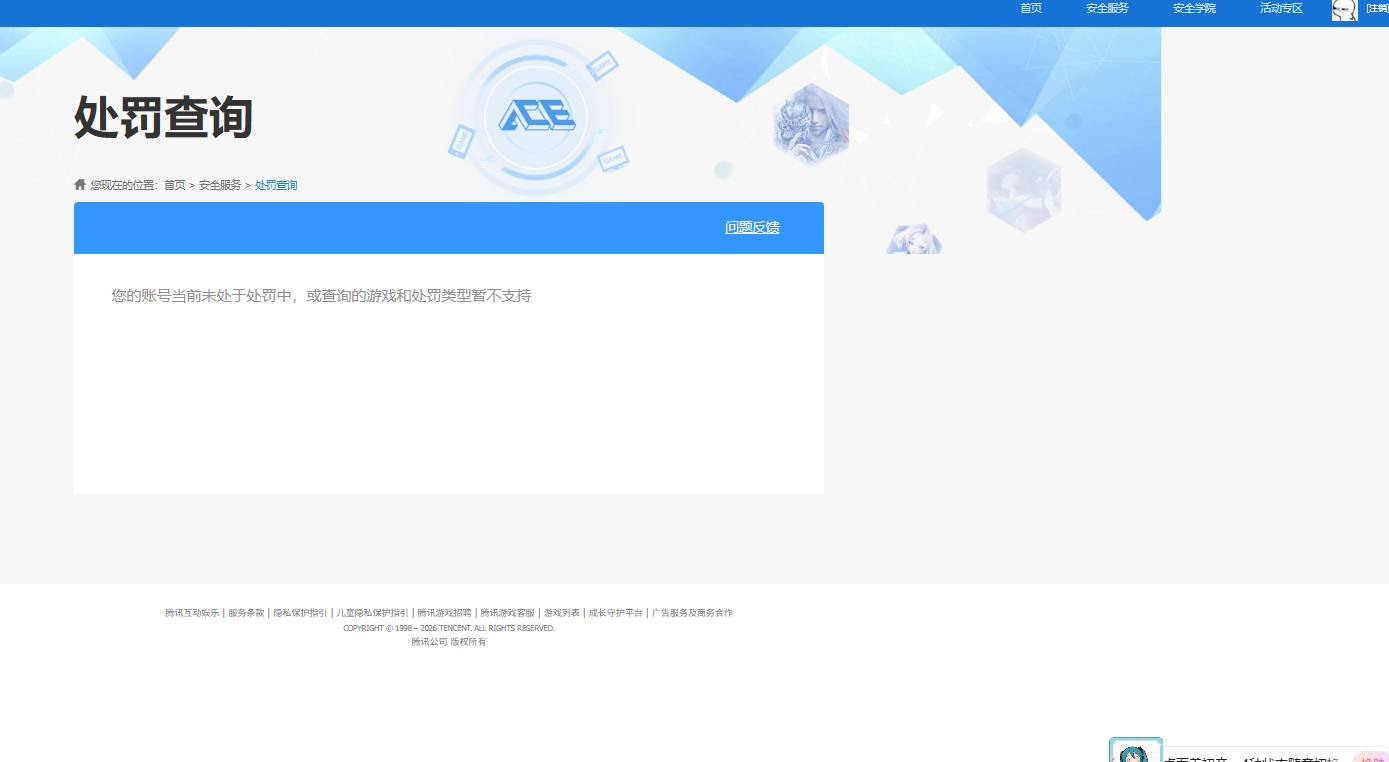Viewport: 1389px width, 762px height.
Task: Click 成长守护平台 in the footer
Action: click(614, 612)
